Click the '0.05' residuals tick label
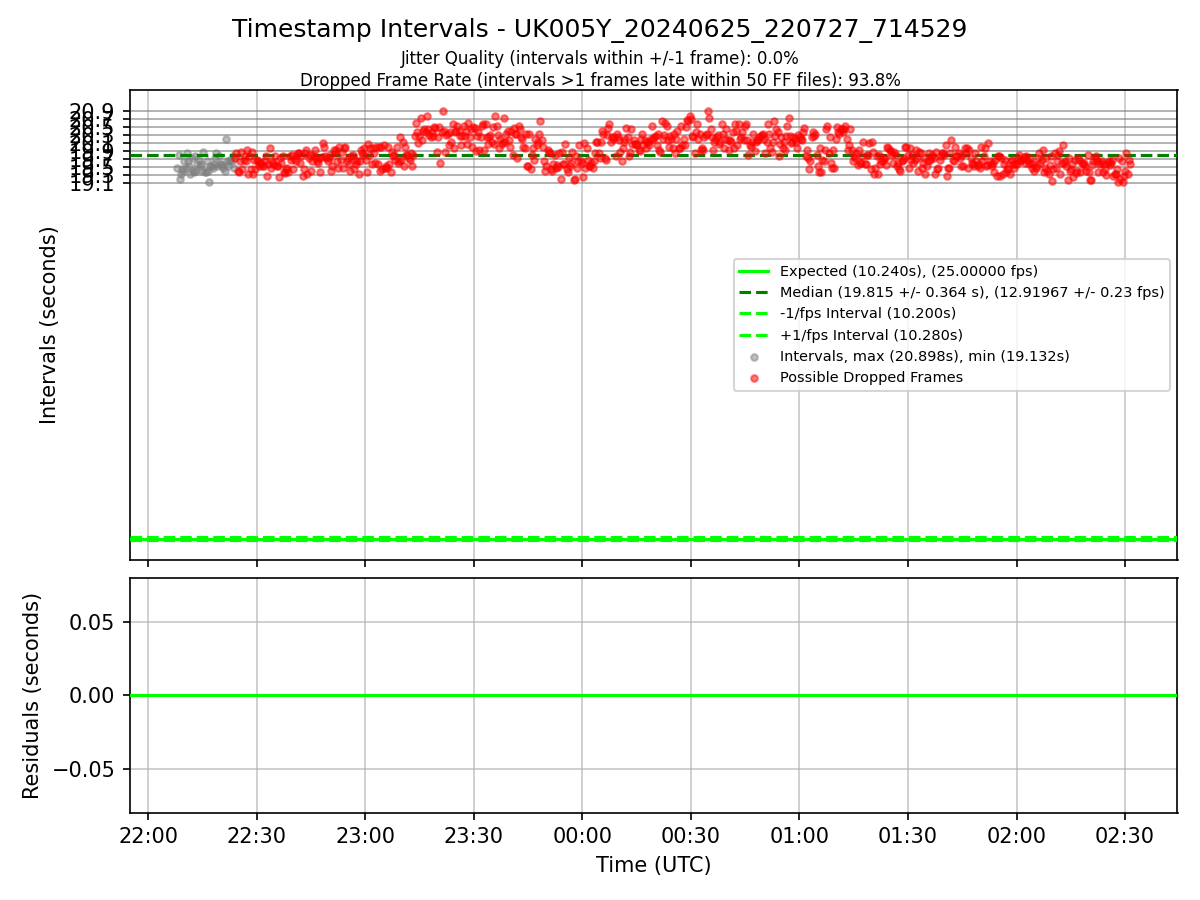This screenshot has height=900, width=1200. pyautogui.click(x=91, y=622)
